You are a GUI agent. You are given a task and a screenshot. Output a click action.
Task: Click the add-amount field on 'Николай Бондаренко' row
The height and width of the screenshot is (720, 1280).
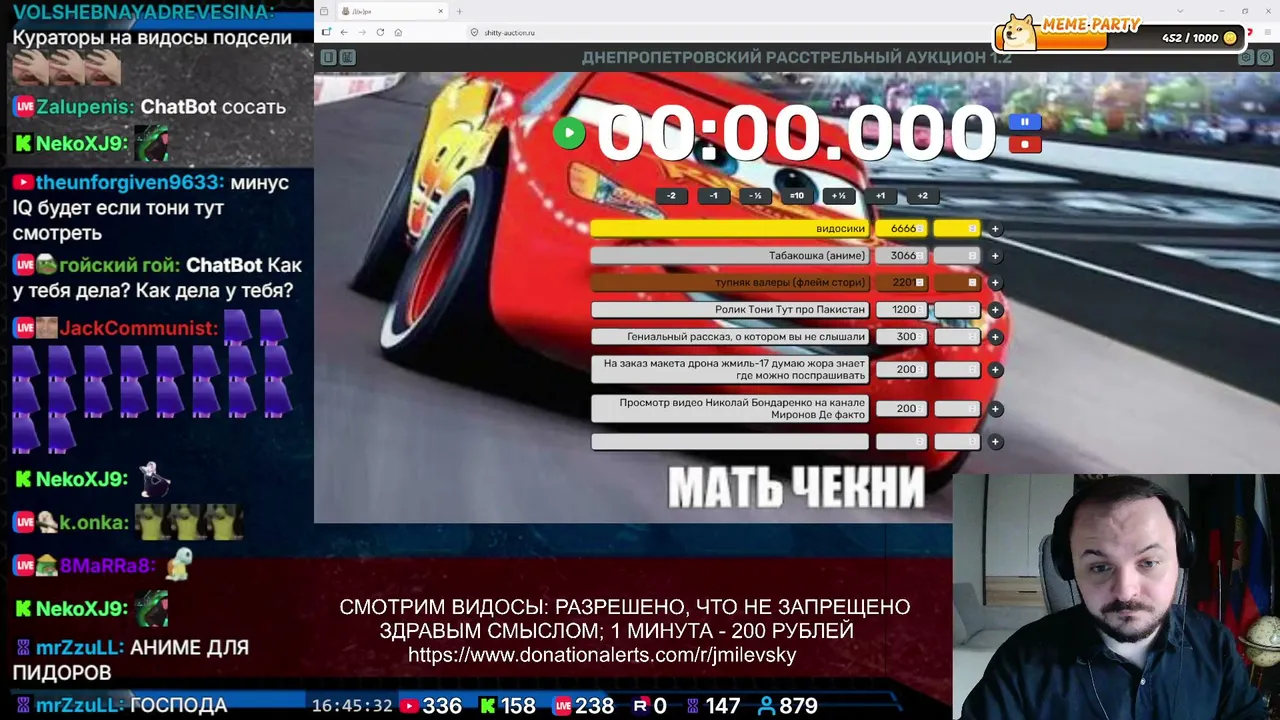(957, 409)
